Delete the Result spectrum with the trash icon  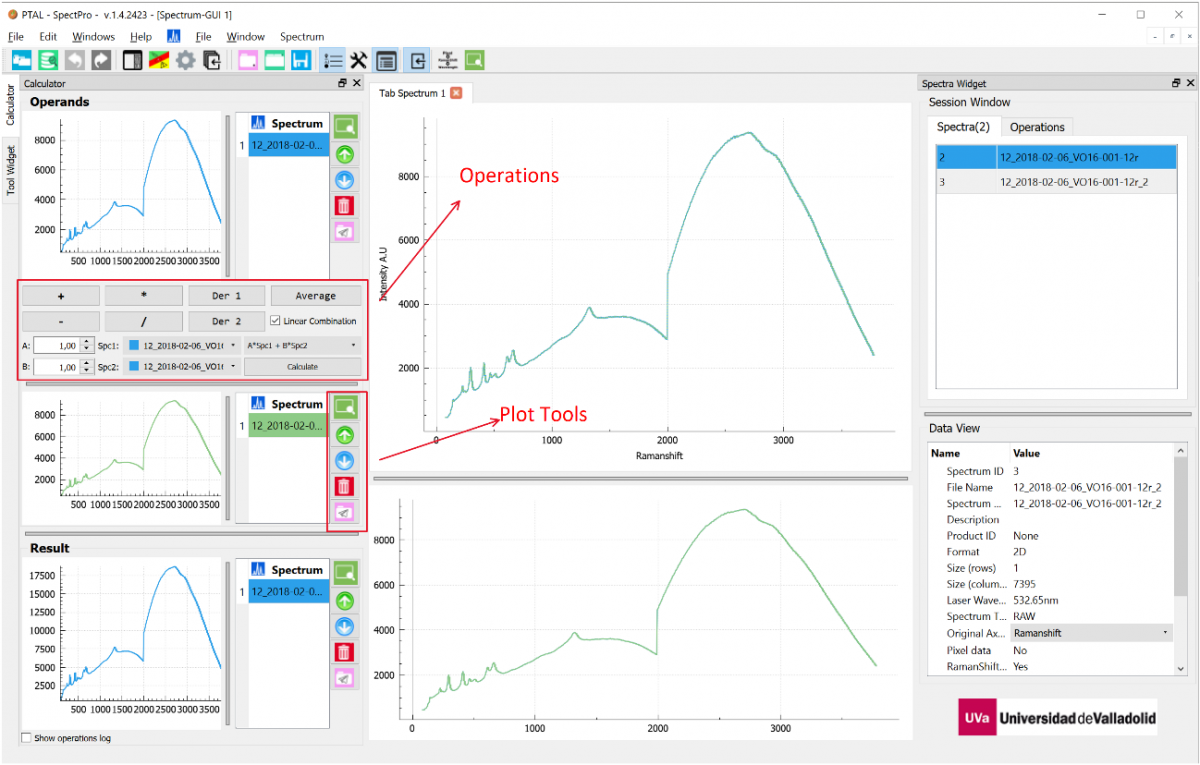click(x=345, y=652)
